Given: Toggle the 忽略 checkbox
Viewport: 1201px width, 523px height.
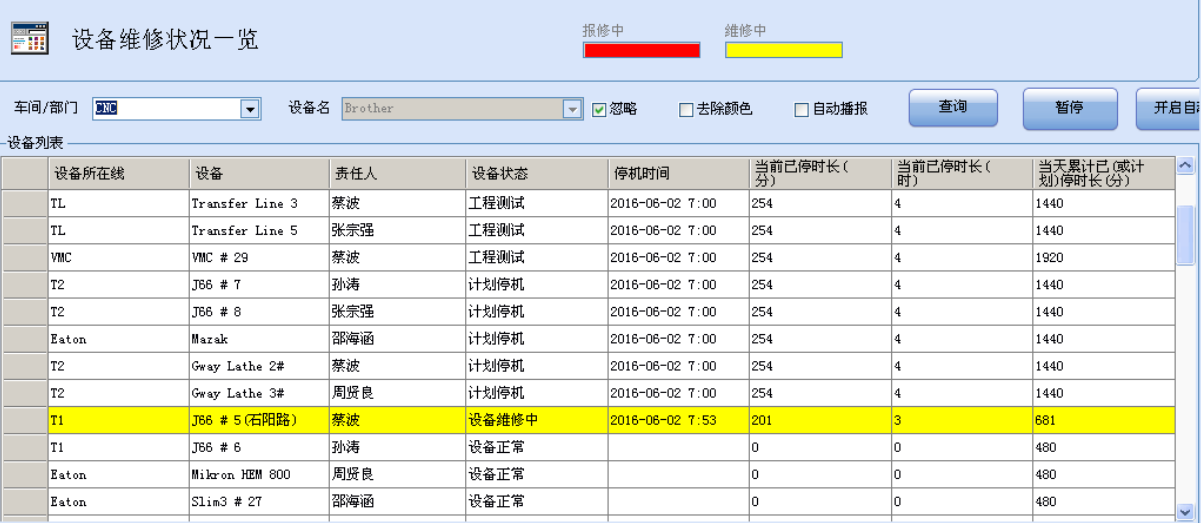Looking at the screenshot, I should (599, 109).
